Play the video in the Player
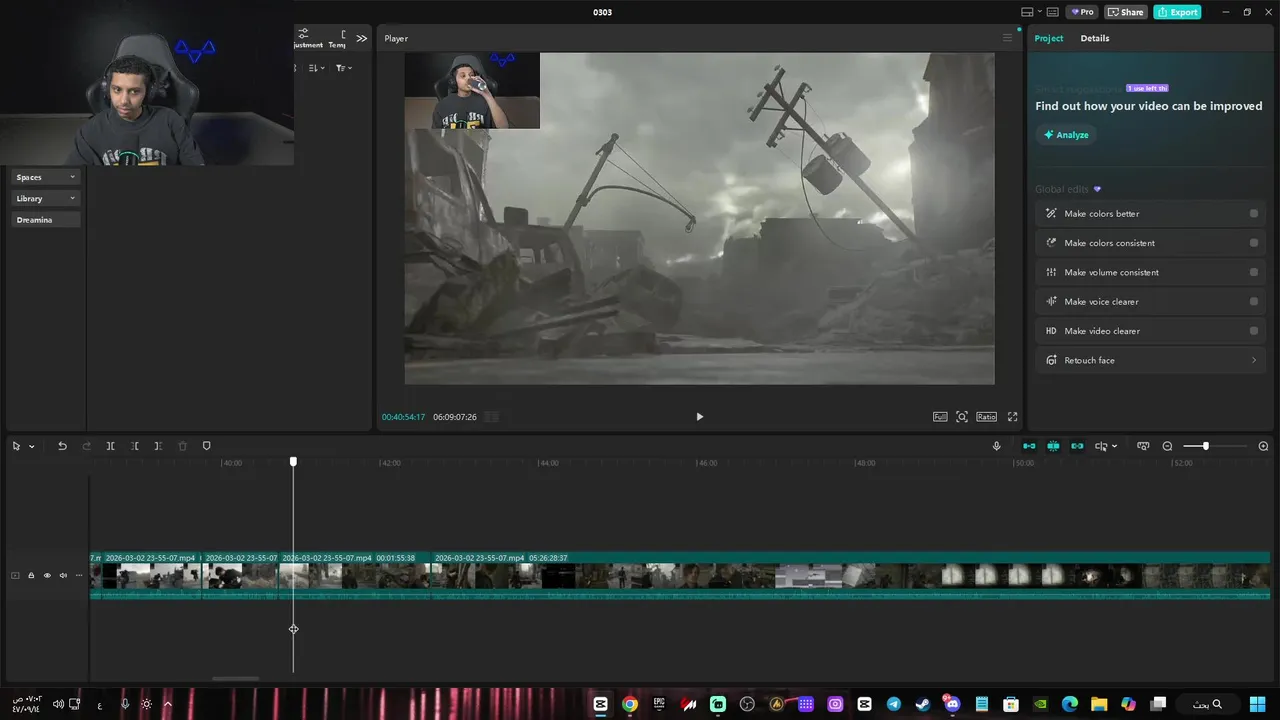This screenshot has height=720, width=1280. pos(699,417)
